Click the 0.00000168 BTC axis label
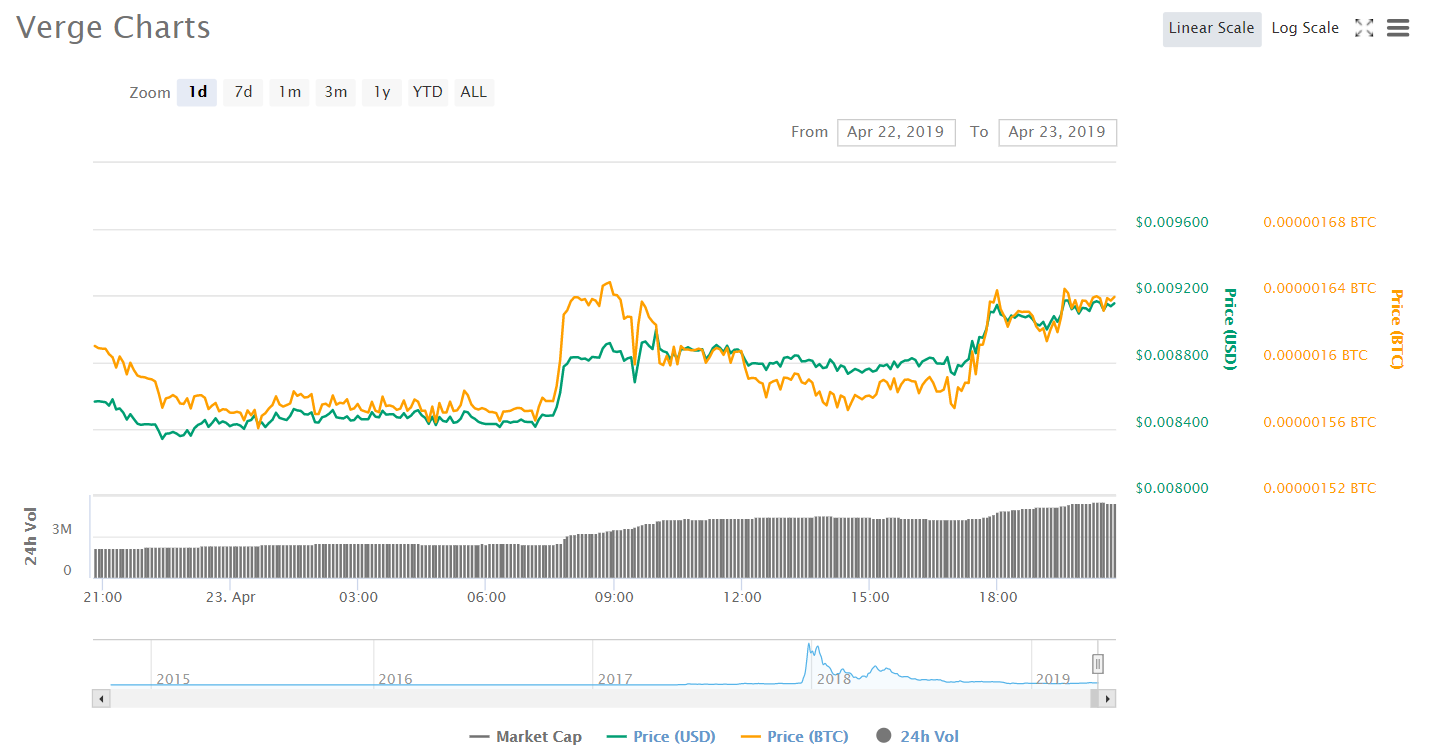This screenshot has width=1439, height=756. click(1320, 221)
